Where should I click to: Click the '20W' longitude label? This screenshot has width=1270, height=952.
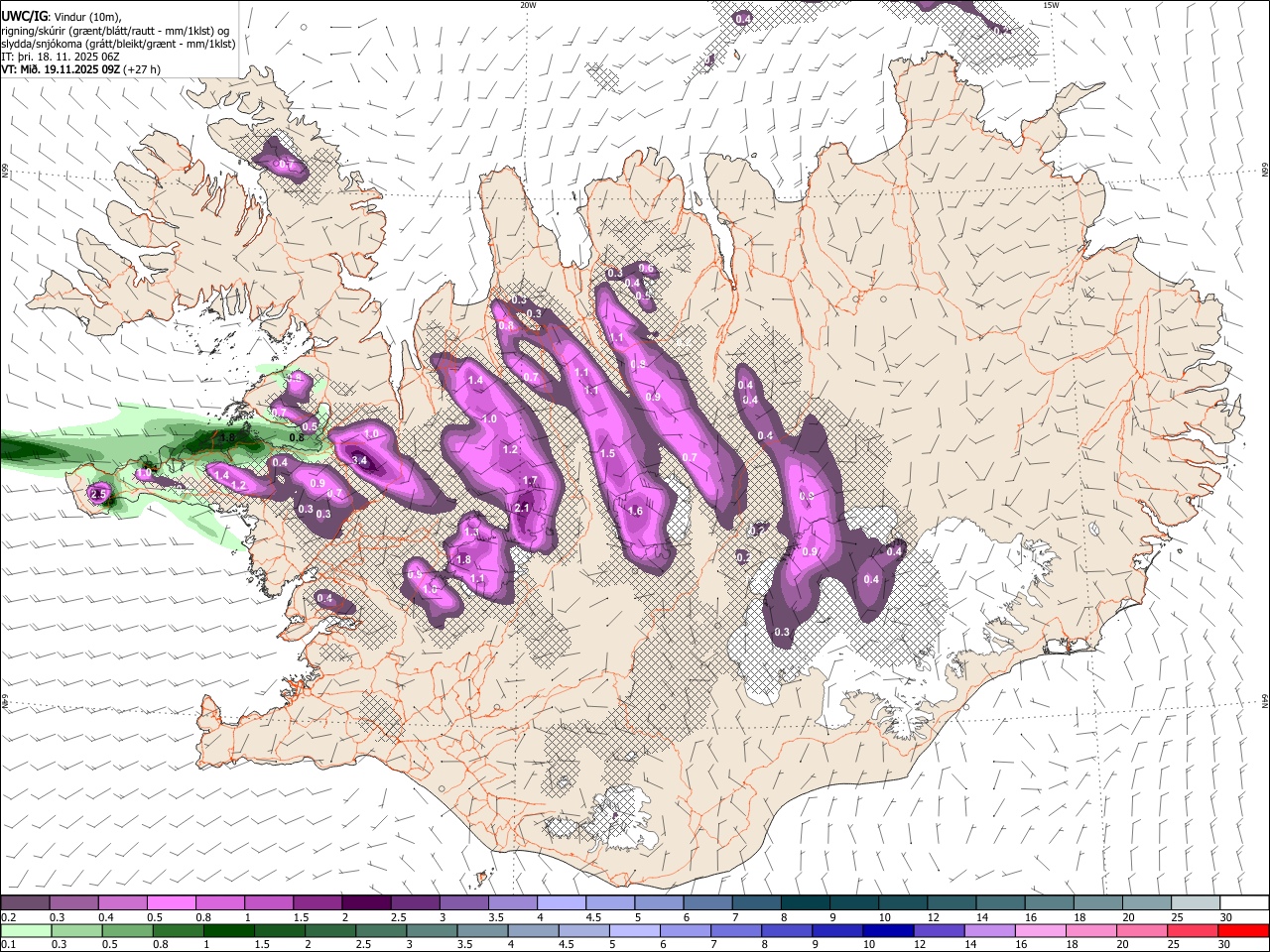[528, 5]
